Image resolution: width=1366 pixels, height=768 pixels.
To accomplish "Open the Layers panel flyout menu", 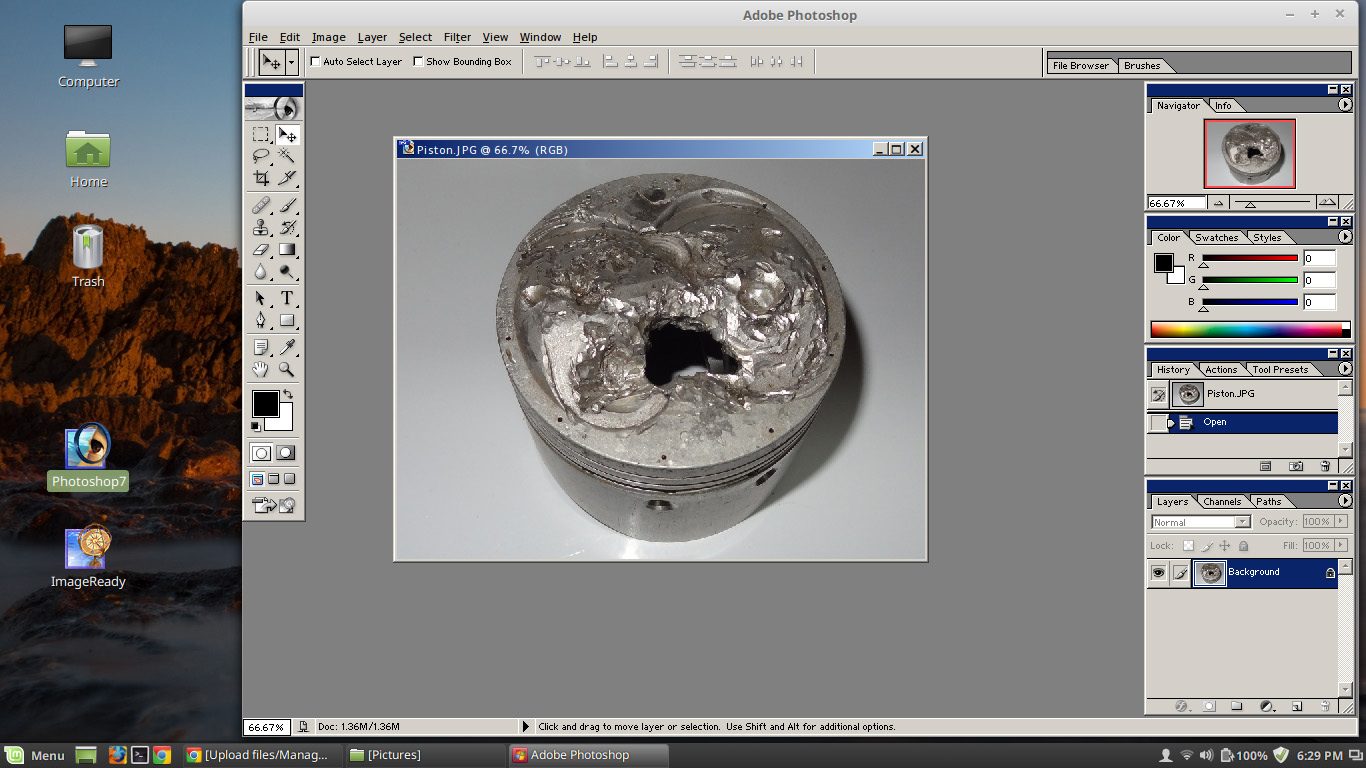I will (x=1345, y=501).
